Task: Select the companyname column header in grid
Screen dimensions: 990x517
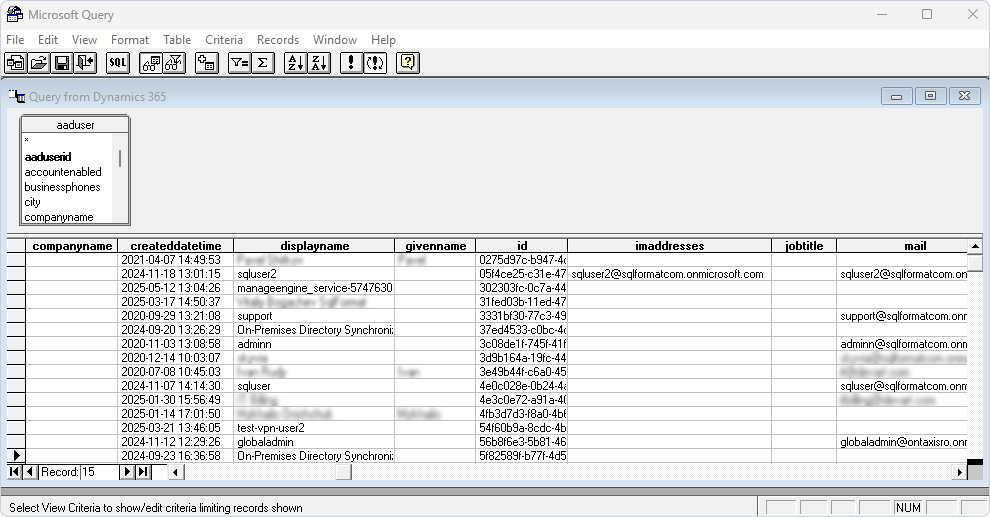Action: click(72, 246)
